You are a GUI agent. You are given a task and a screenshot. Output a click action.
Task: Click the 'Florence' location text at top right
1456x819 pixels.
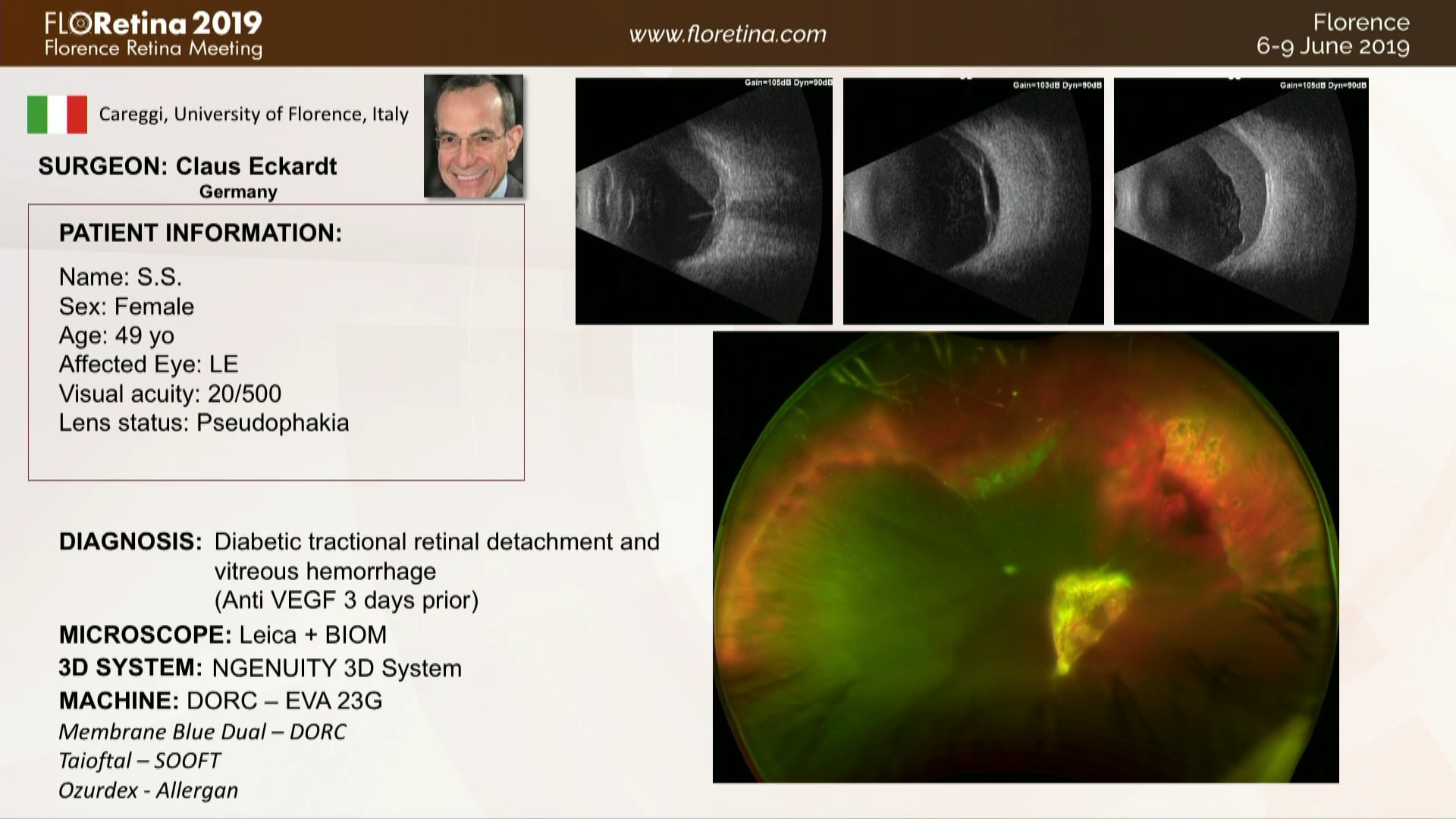[1361, 22]
